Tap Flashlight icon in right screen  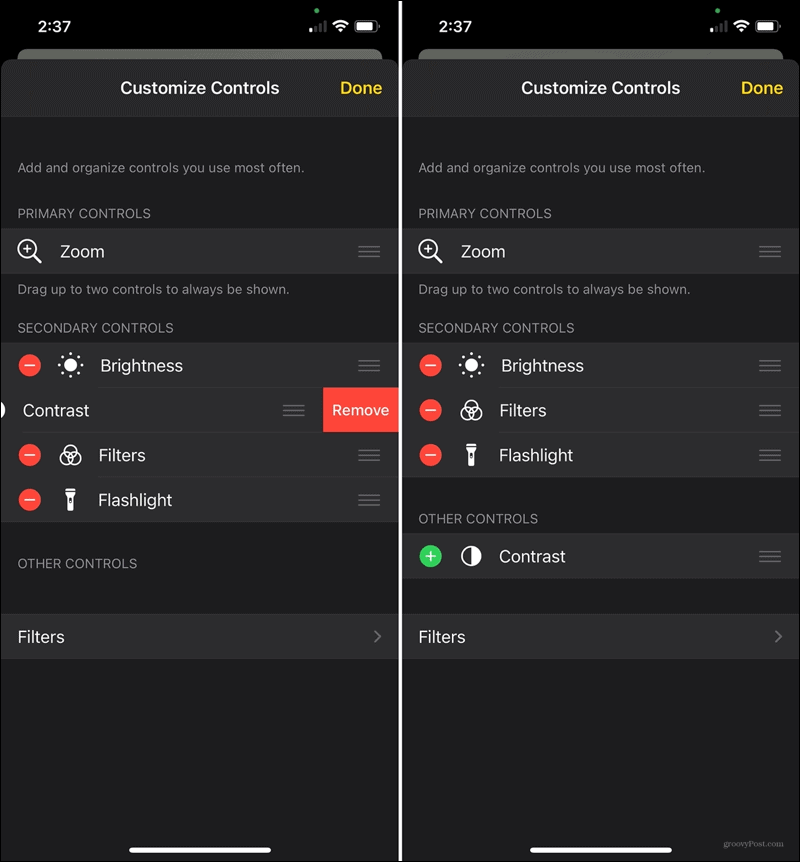(471, 455)
